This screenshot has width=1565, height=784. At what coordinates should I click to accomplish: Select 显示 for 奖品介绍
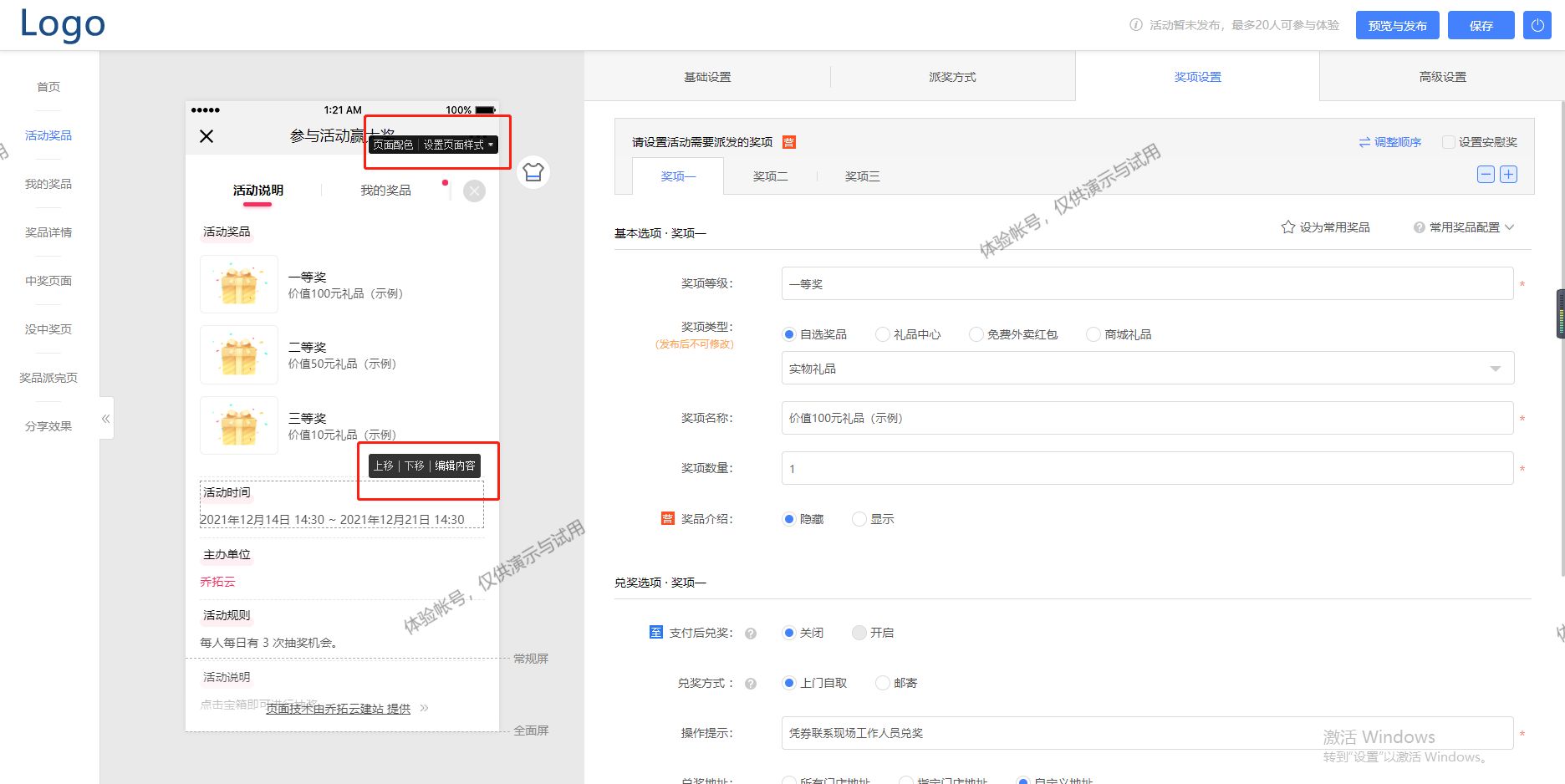[859, 518]
